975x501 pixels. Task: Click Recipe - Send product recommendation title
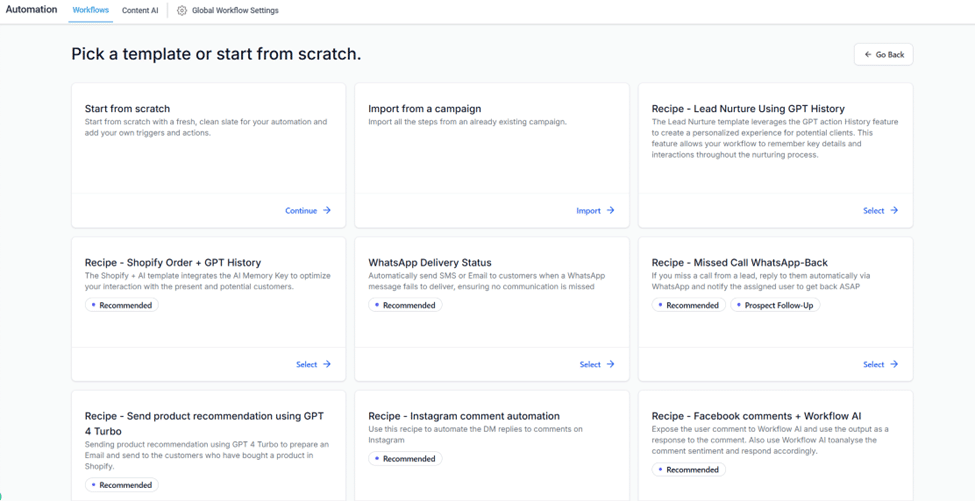[x=205, y=423]
